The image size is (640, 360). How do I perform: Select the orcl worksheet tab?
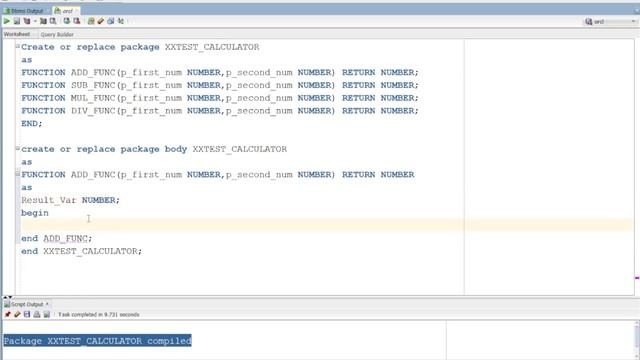[67, 11]
